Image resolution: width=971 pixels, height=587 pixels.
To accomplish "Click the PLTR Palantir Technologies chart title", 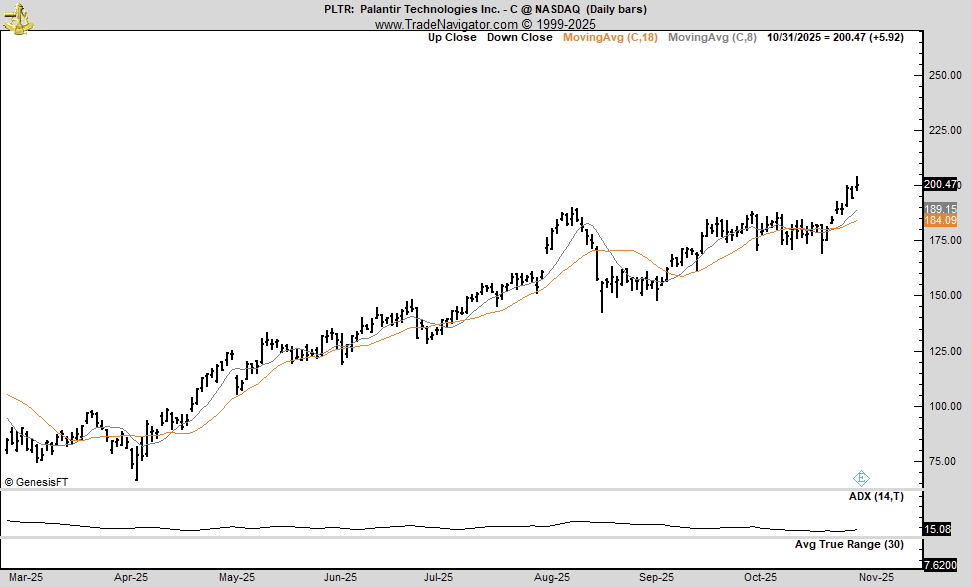I will coord(485,9).
